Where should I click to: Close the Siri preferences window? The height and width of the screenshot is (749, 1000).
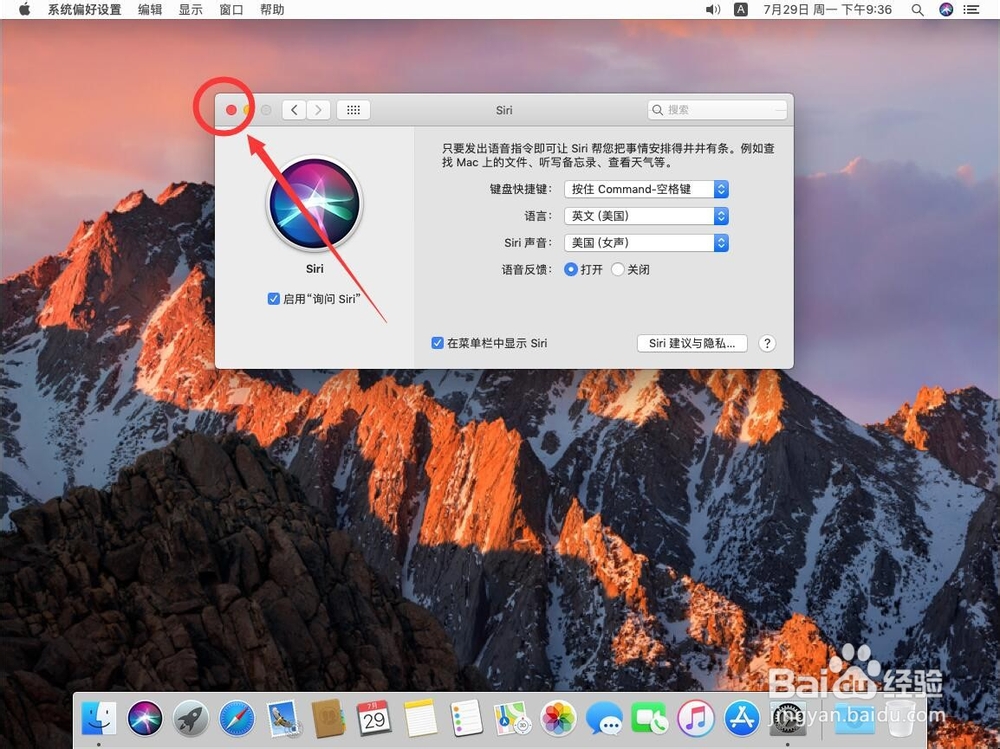tap(231, 110)
